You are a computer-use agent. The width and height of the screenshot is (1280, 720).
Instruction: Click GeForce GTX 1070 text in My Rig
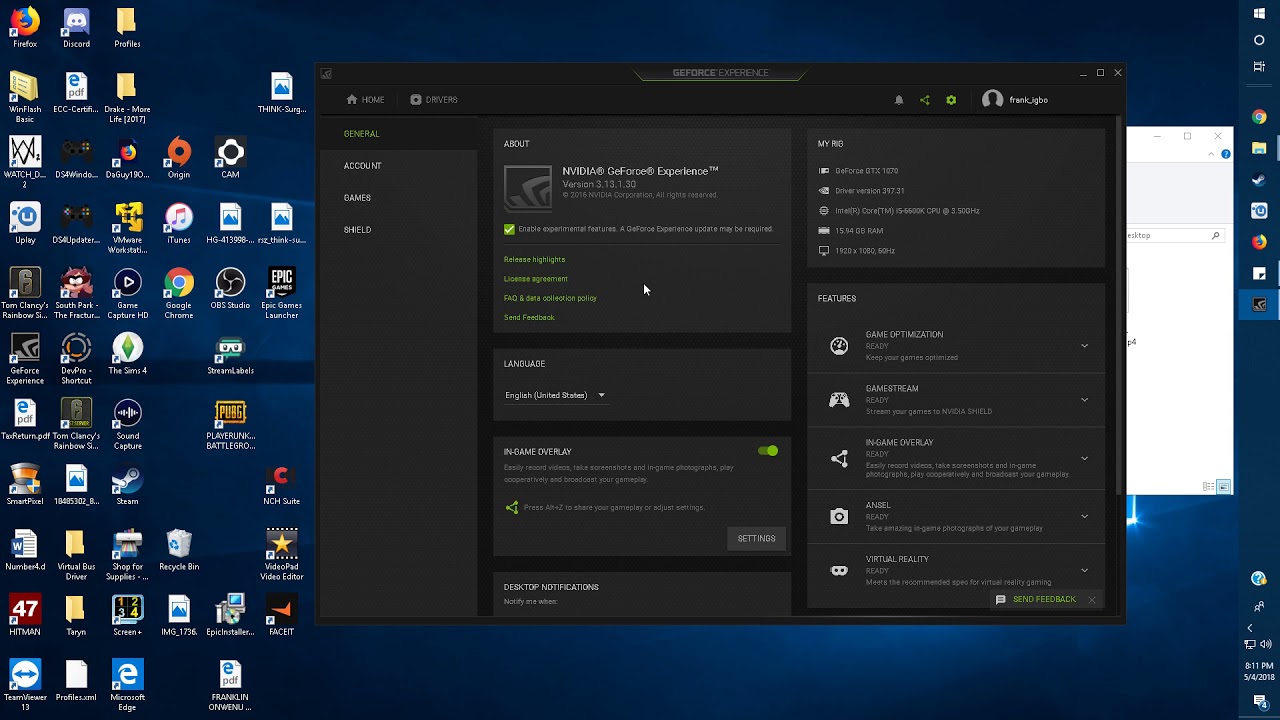click(x=866, y=171)
